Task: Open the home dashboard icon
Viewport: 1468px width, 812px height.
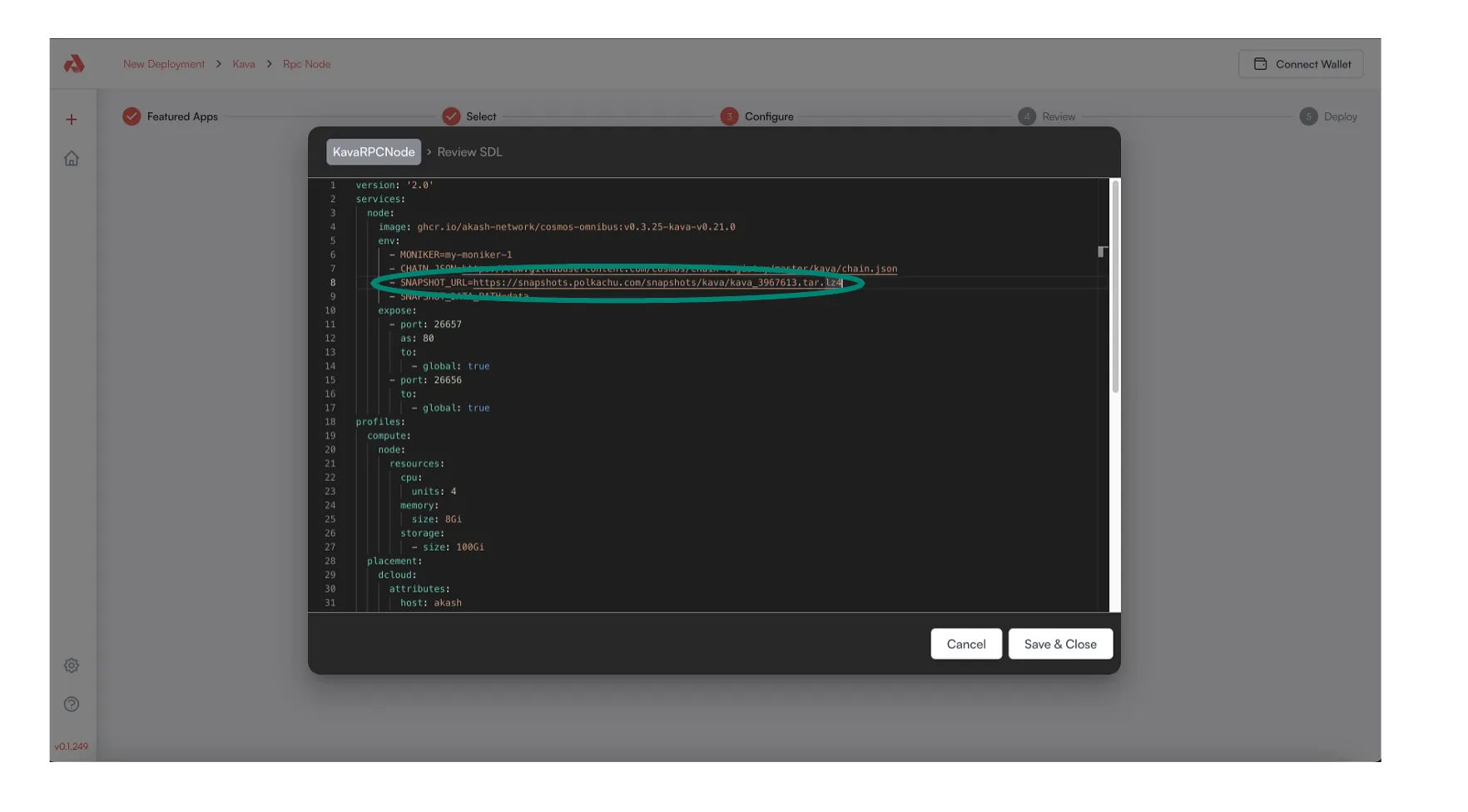Action: point(72,159)
